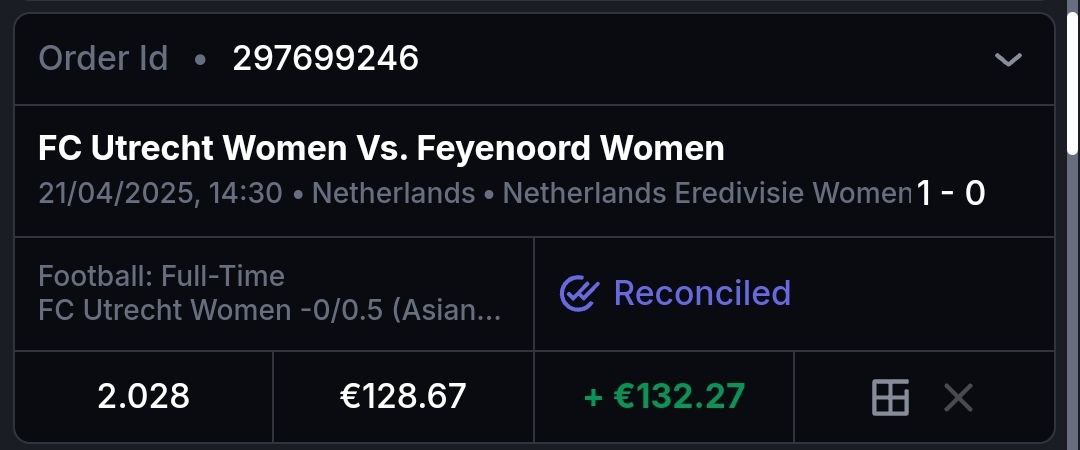1080x450 pixels.
Task: Click the Order Id label
Action: pyautogui.click(x=103, y=59)
